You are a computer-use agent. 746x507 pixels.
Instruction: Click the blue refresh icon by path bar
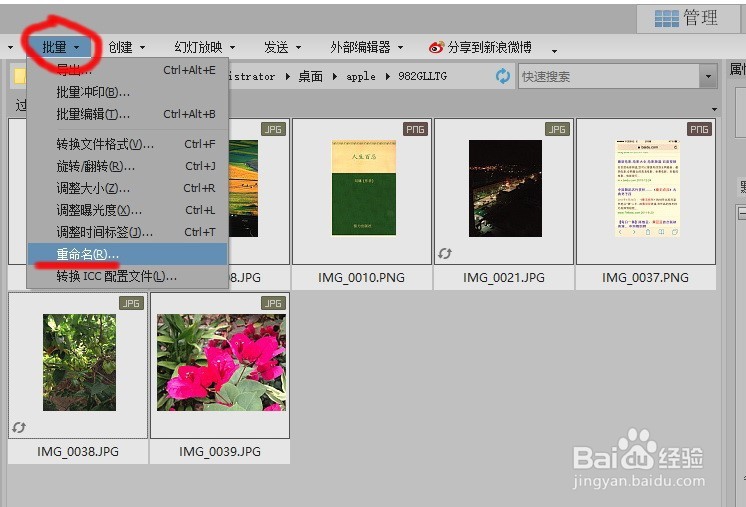pyautogui.click(x=502, y=76)
